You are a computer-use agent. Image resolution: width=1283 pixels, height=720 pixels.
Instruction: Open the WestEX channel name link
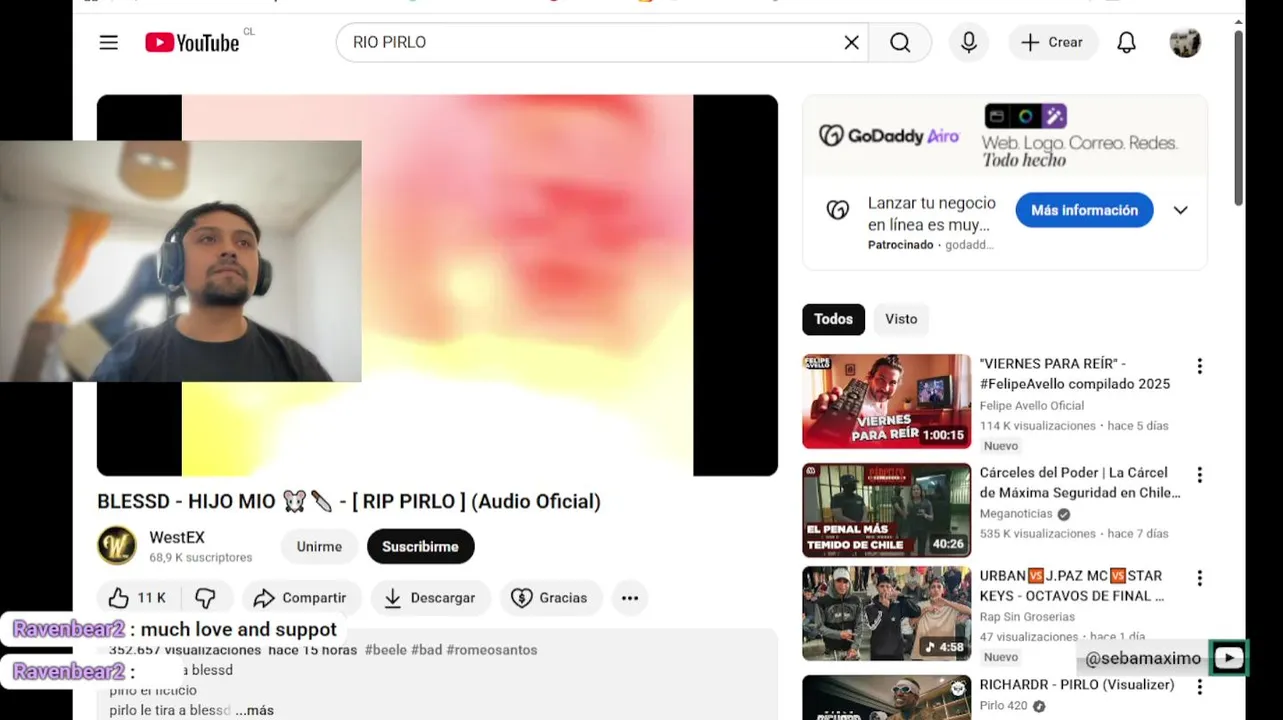tap(176, 537)
